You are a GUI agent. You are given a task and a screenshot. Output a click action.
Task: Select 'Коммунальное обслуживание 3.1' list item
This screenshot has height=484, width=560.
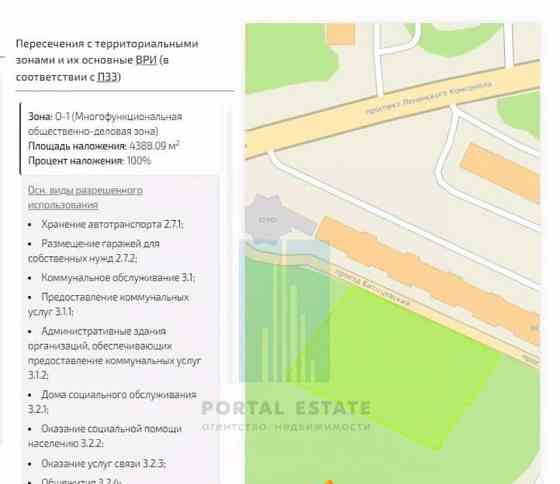pyautogui.click(x=118, y=278)
